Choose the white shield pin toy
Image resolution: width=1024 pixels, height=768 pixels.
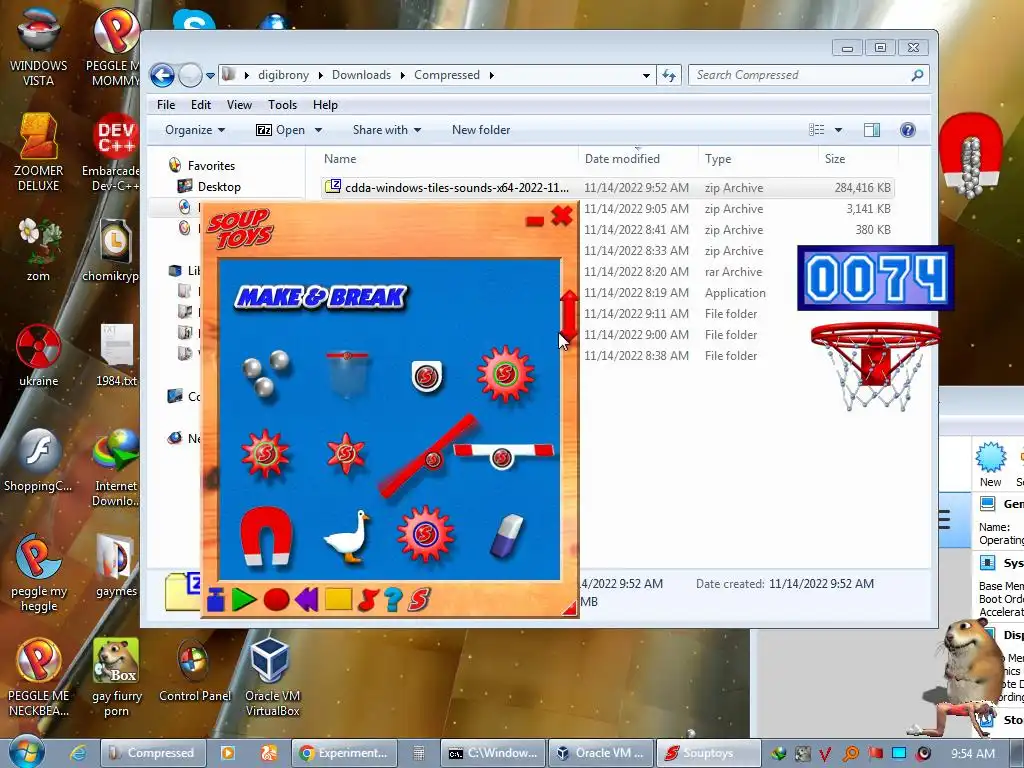coord(427,376)
